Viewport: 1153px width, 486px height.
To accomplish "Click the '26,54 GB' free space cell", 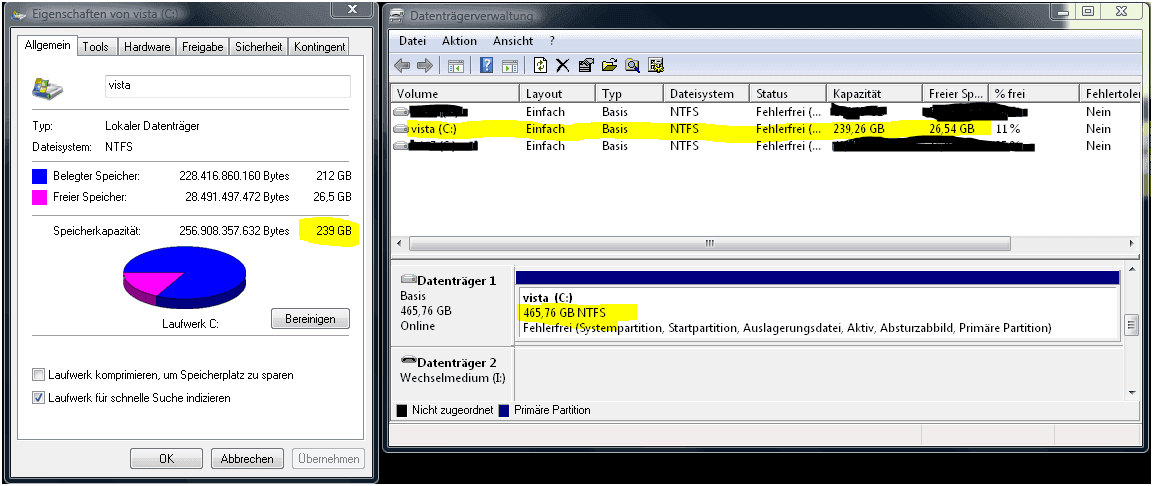I will pyautogui.click(x=952, y=129).
